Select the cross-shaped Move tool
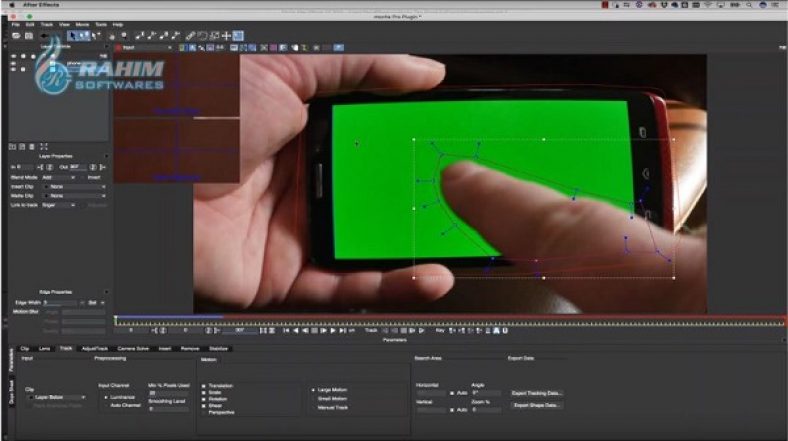Screen dimensions: 788x441 click(x=226, y=36)
